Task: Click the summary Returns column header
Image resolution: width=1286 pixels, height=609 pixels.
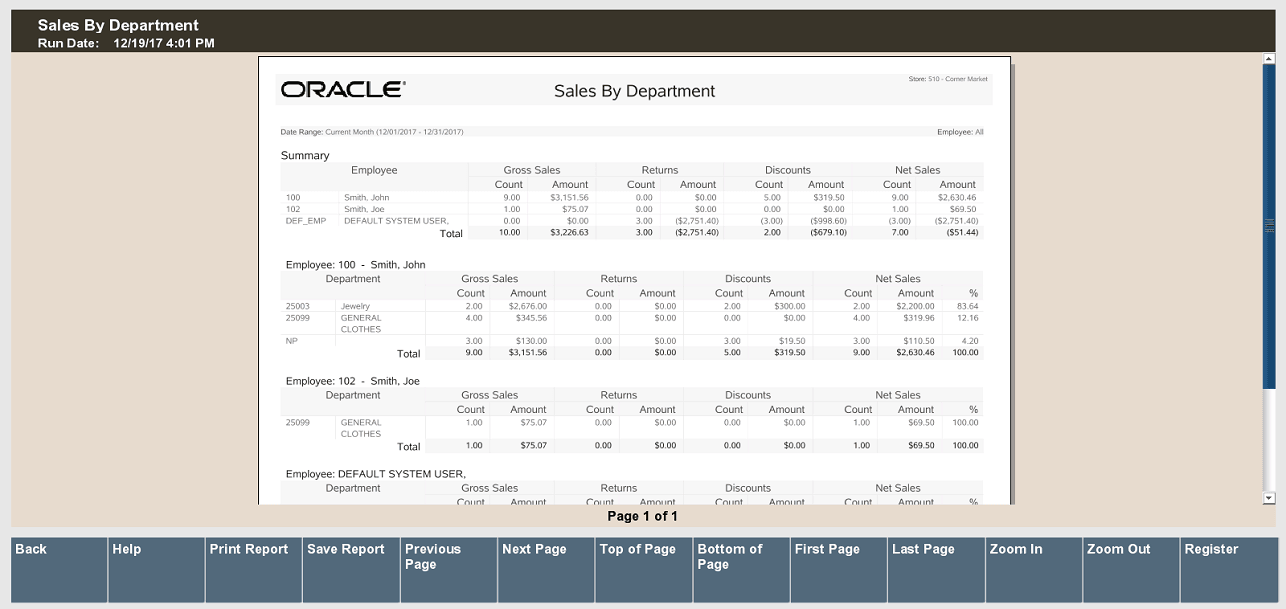Action: click(x=660, y=170)
